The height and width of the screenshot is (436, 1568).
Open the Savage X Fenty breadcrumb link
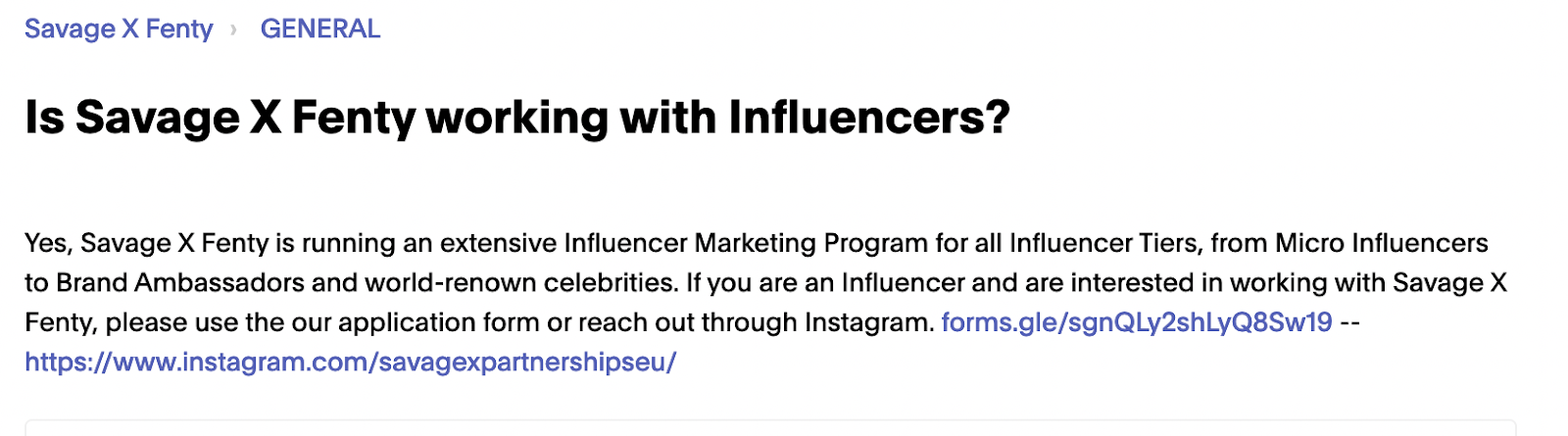coord(119,29)
